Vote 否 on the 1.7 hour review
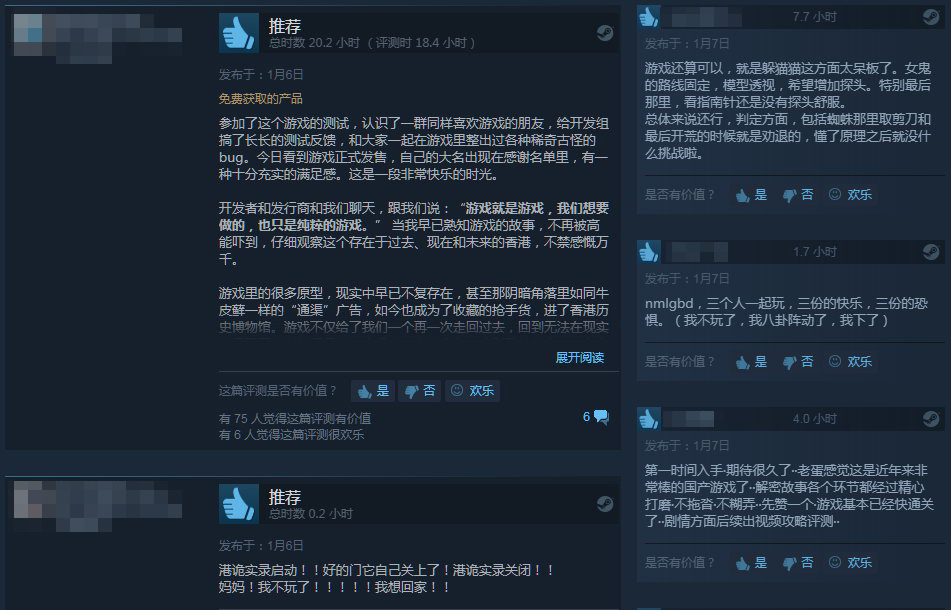This screenshot has width=951, height=610. pos(798,362)
